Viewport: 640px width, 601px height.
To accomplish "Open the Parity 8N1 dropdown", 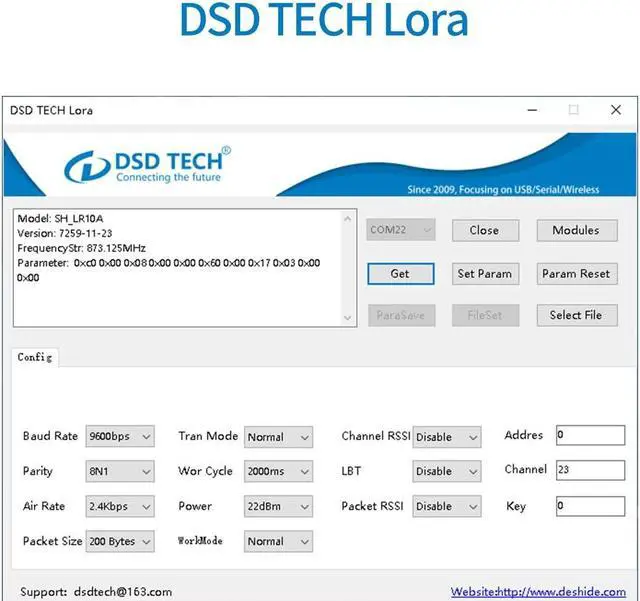I will click(120, 472).
